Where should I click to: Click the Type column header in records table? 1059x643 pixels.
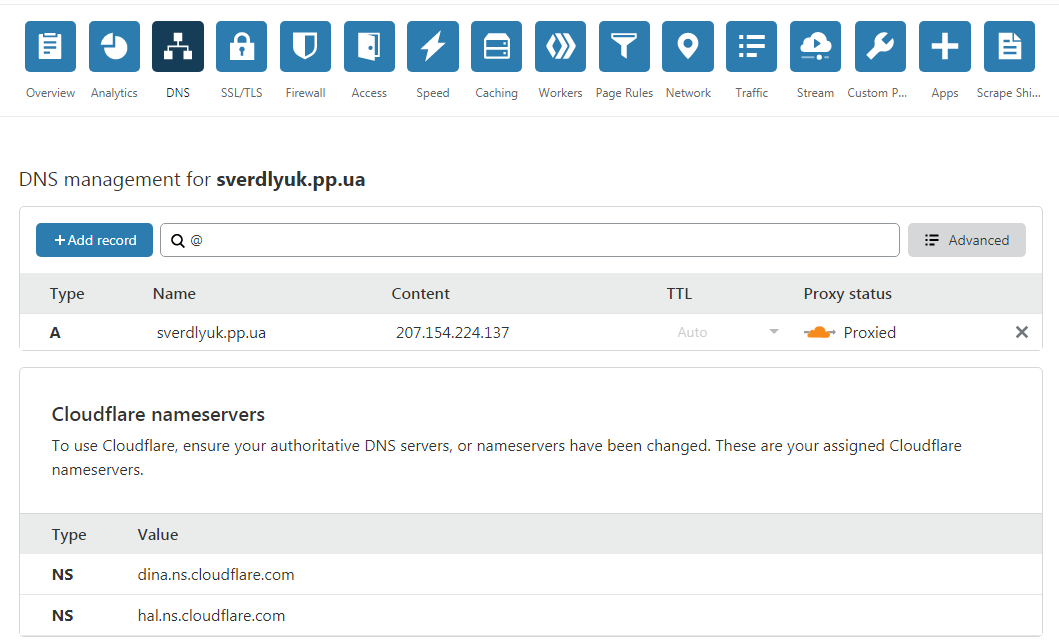point(67,294)
